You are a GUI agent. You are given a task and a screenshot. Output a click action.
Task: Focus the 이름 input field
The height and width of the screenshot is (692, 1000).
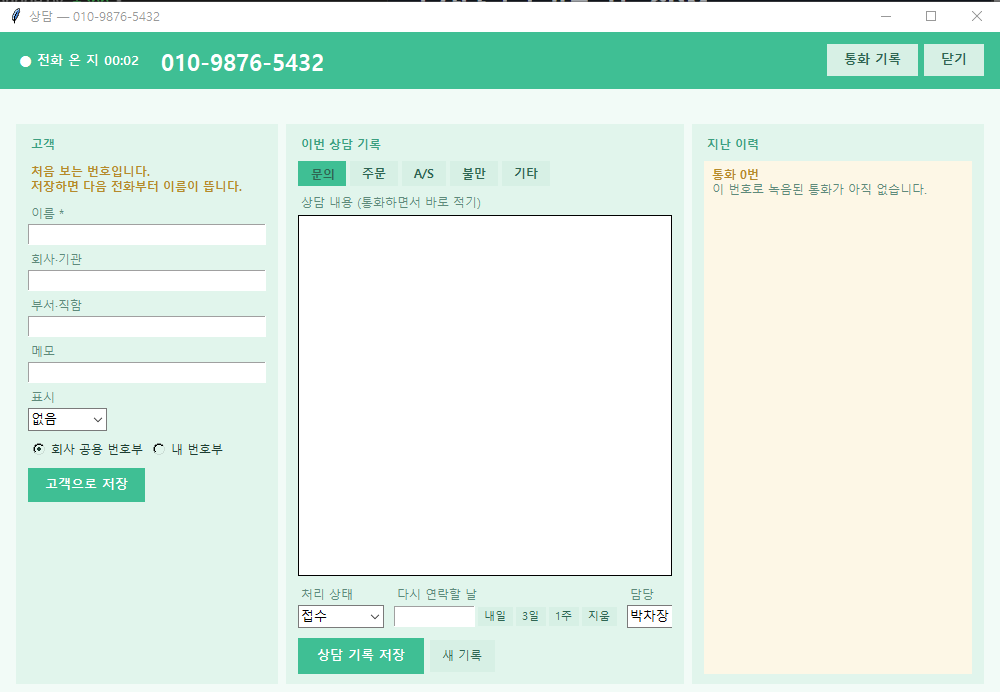tap(147, 234)
